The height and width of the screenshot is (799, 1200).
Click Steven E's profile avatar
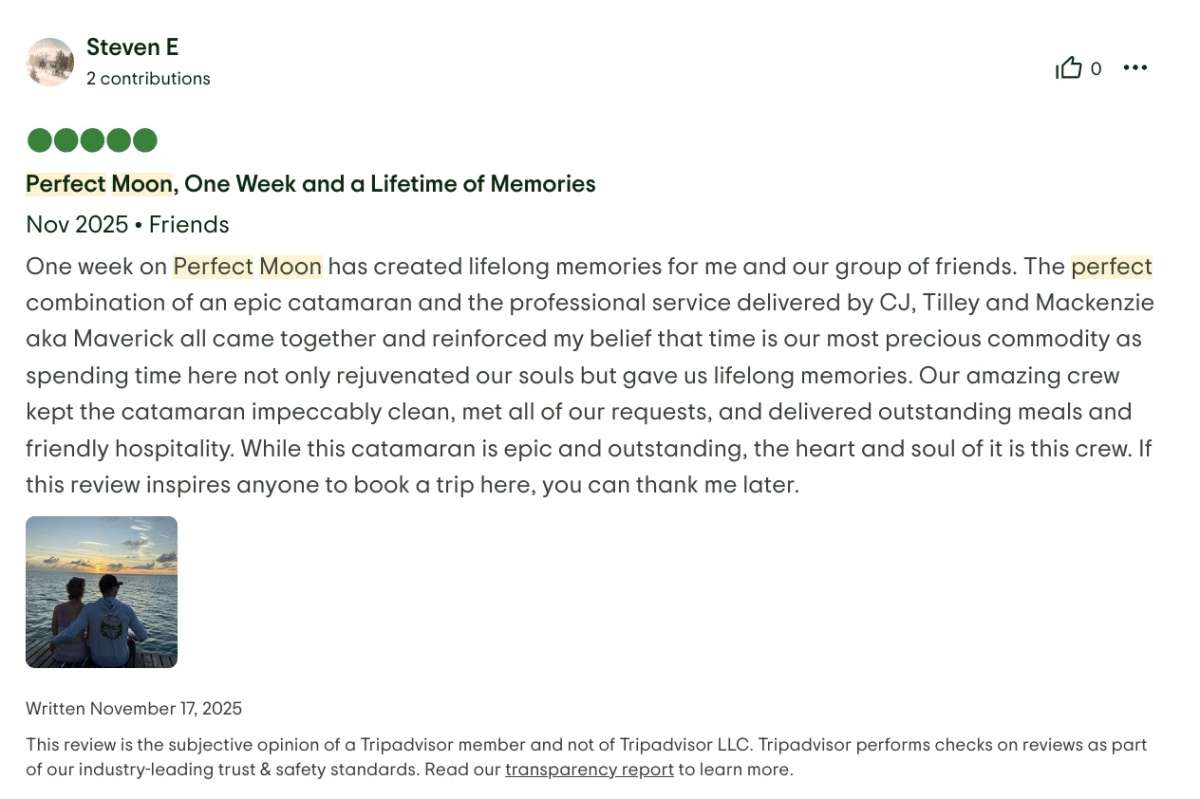pos(50,62)
